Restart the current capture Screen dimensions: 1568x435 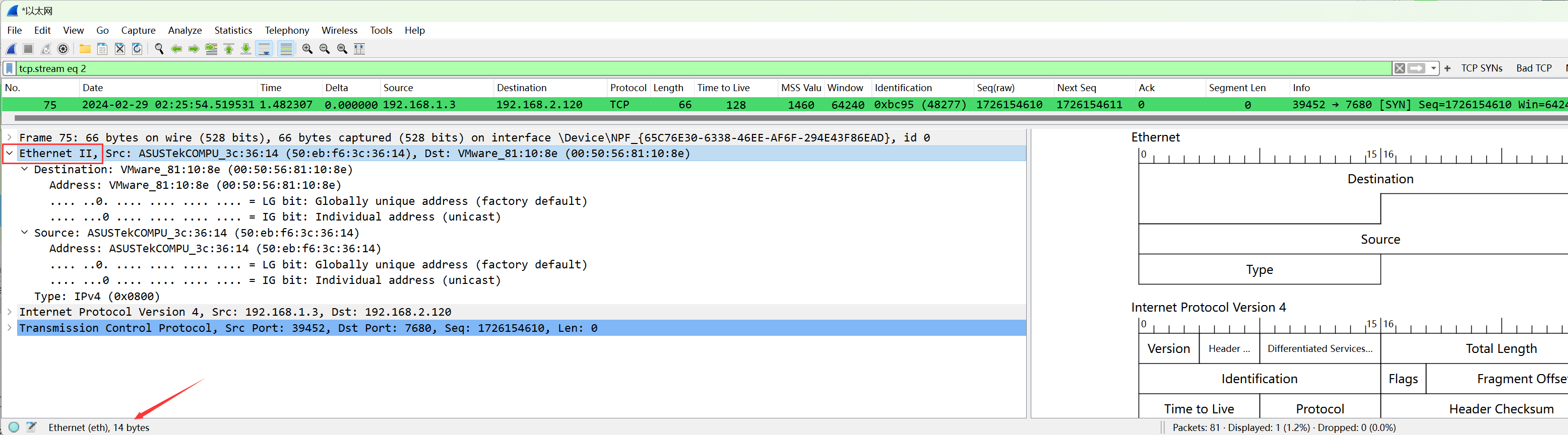click(46, 49)
